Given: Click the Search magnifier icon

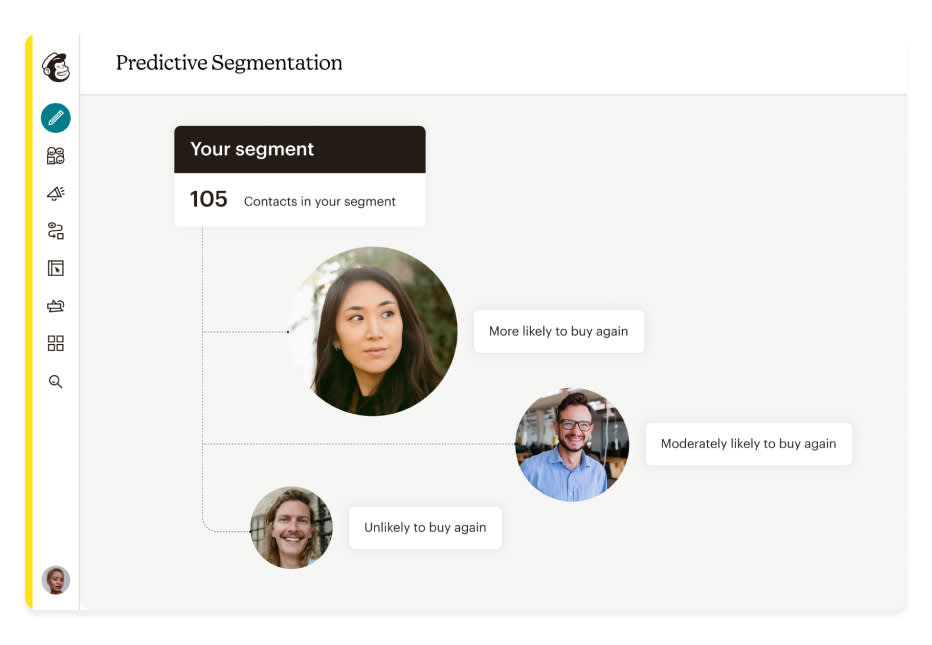Looking at the screenshot, I should click(56, 381).
